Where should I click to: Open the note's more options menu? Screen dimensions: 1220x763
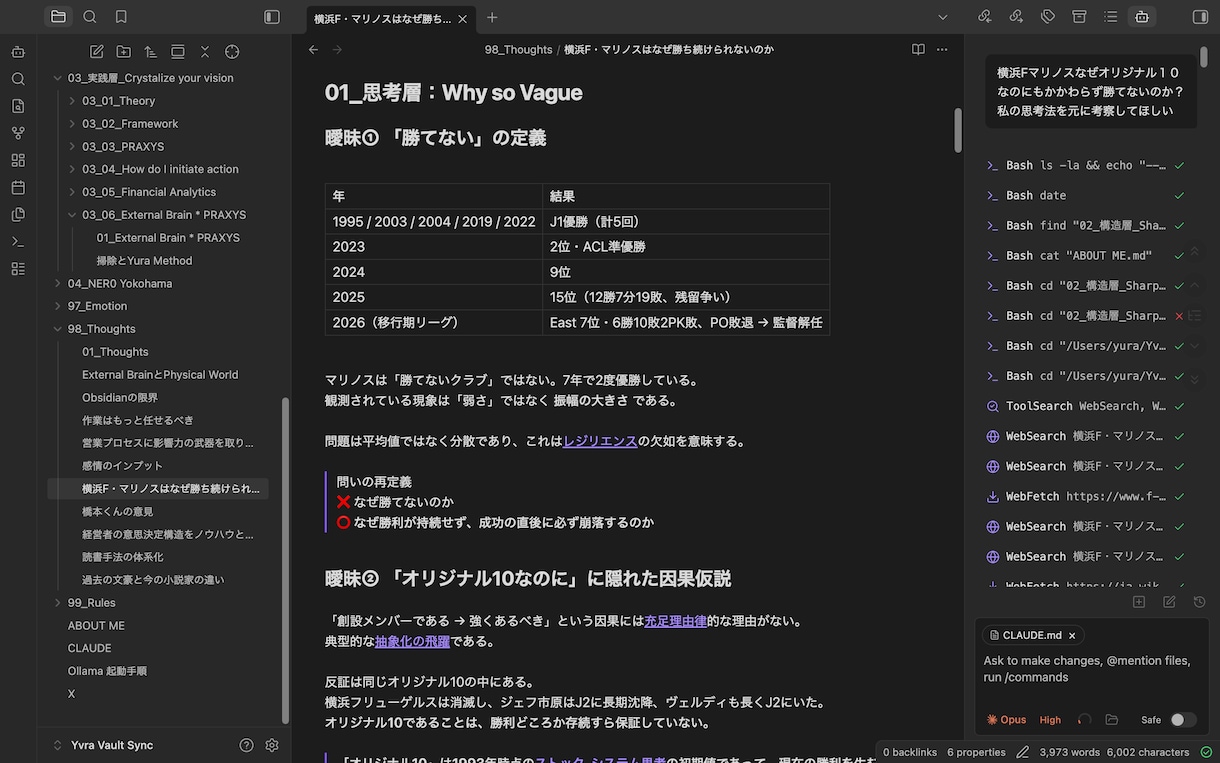point(942,50)
